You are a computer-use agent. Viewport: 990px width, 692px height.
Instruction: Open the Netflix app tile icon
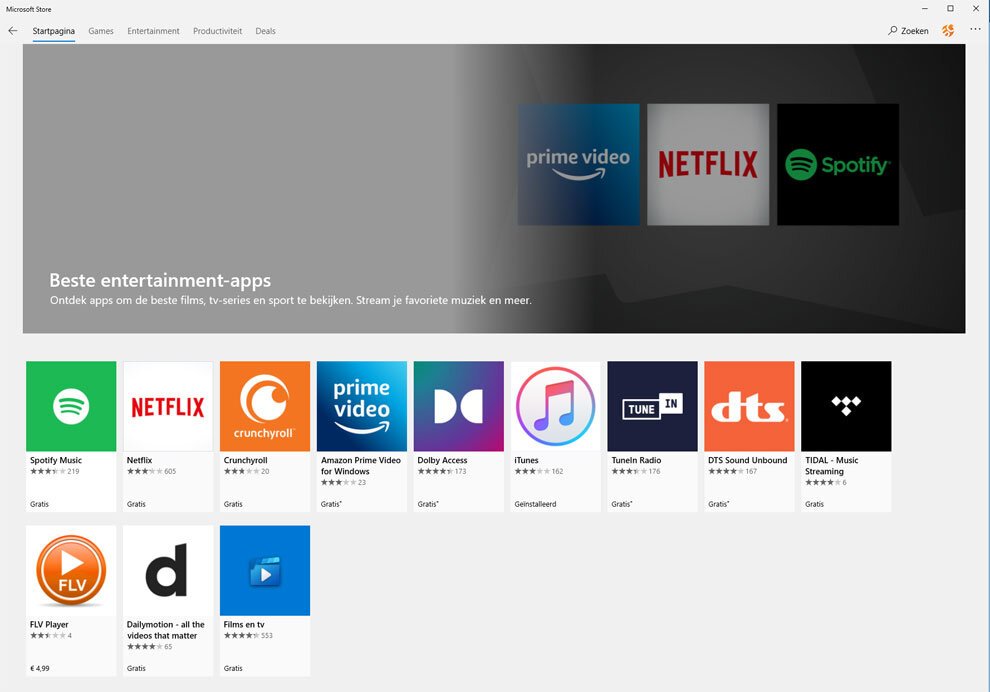point(168,406)
